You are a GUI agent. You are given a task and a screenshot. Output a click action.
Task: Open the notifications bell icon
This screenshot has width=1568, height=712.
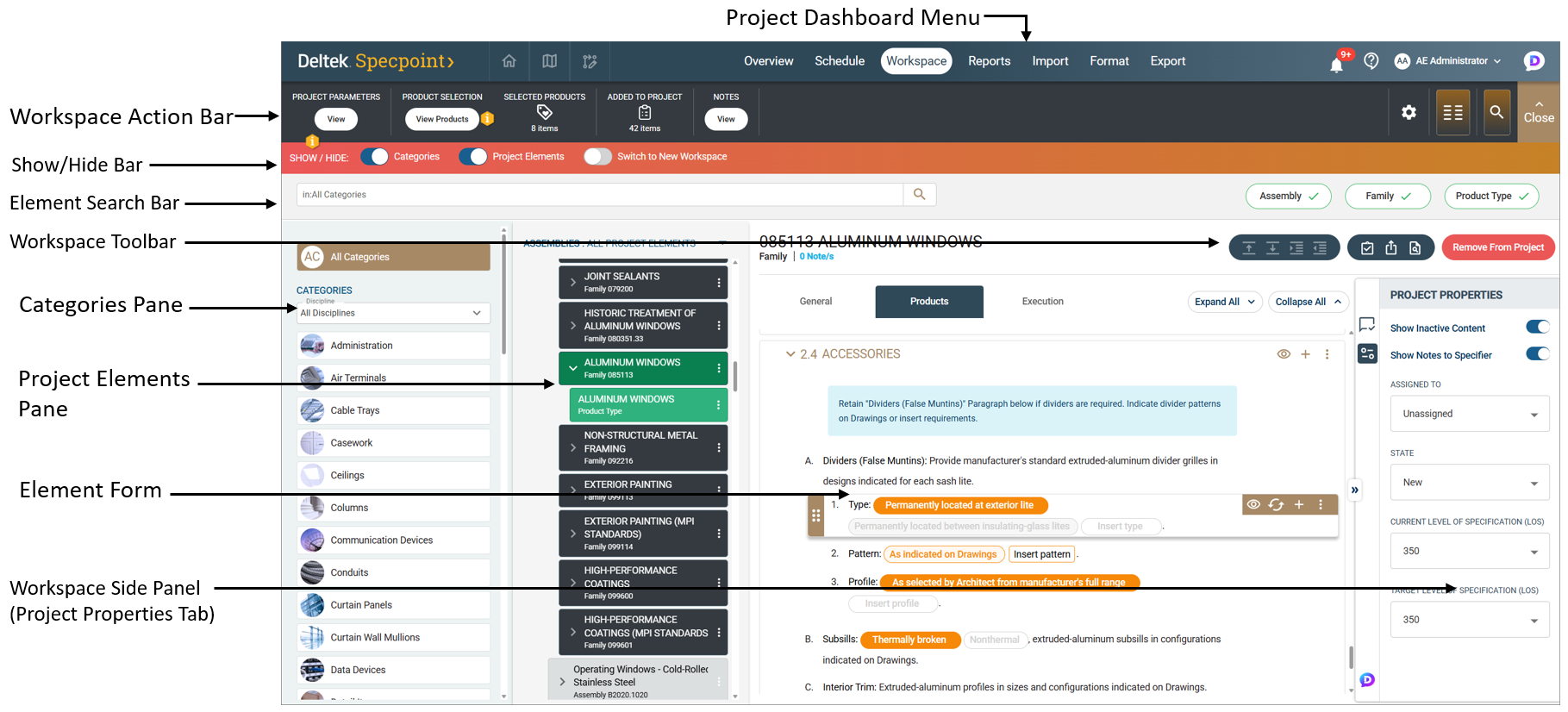(x=1336, y=64)
